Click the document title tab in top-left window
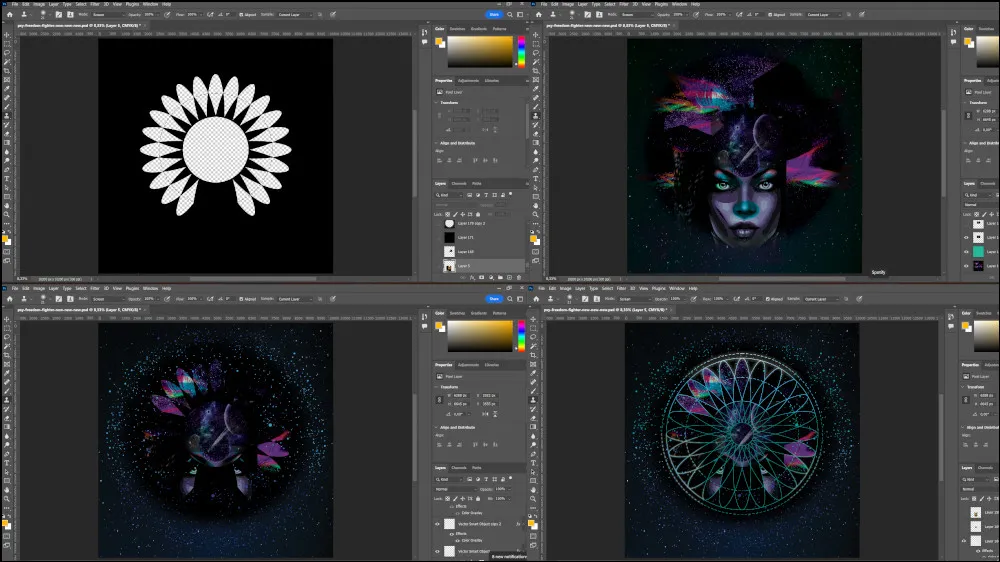Screen dimensions: 1000x562 (80, 26)
